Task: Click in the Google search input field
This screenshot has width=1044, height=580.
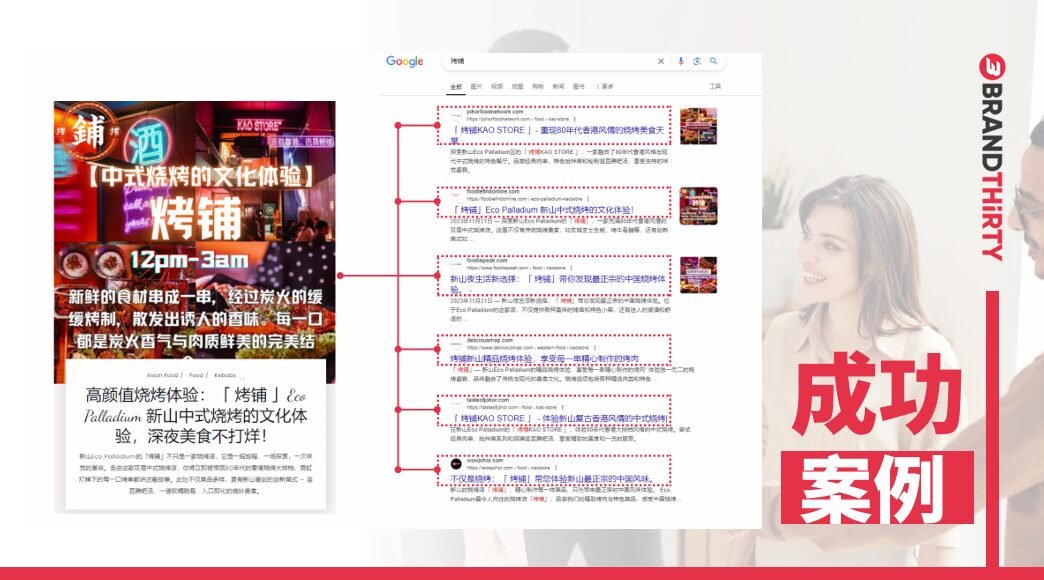Action: tap(550, 62)
